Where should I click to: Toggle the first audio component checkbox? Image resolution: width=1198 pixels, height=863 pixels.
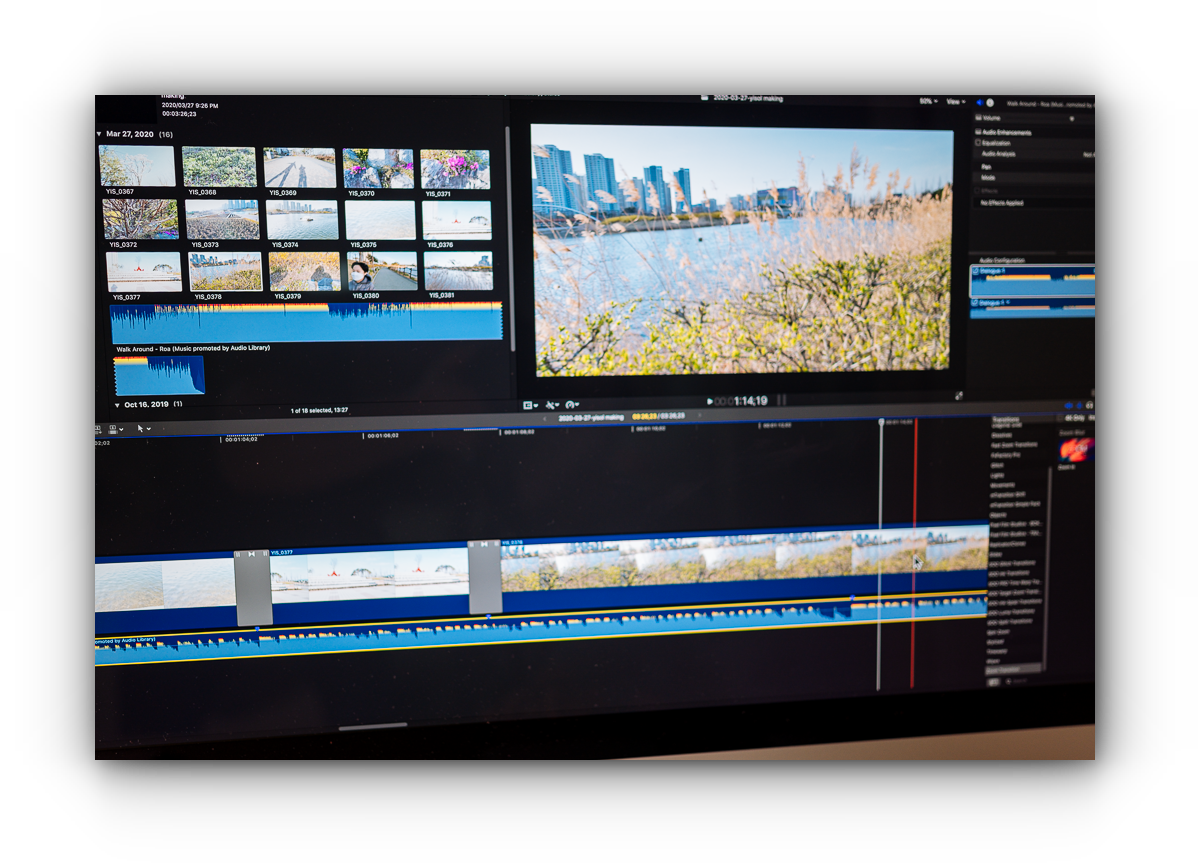tap(976, 270)
